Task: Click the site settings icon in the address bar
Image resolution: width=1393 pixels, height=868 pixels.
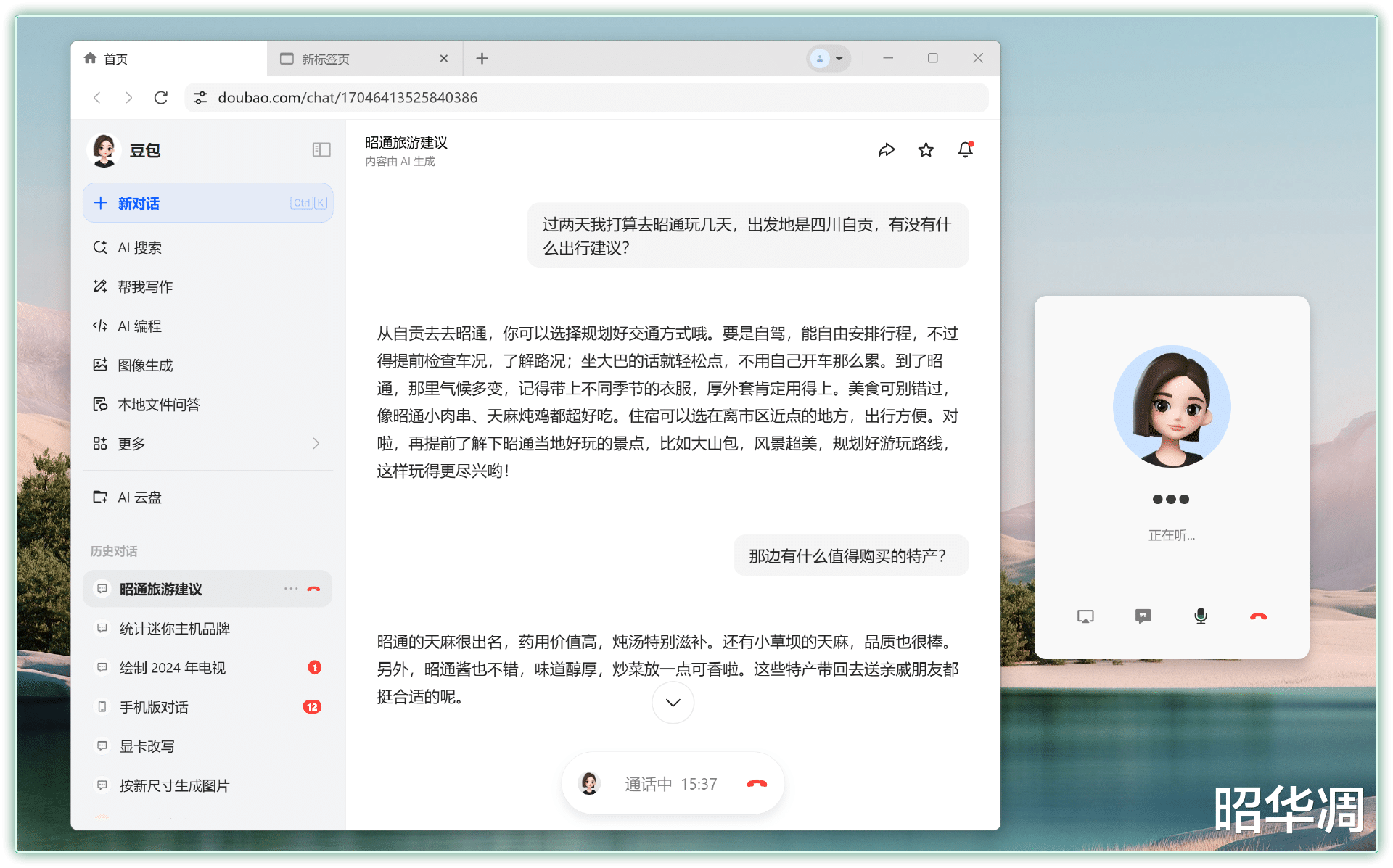Action: click(x=201, y=98)
